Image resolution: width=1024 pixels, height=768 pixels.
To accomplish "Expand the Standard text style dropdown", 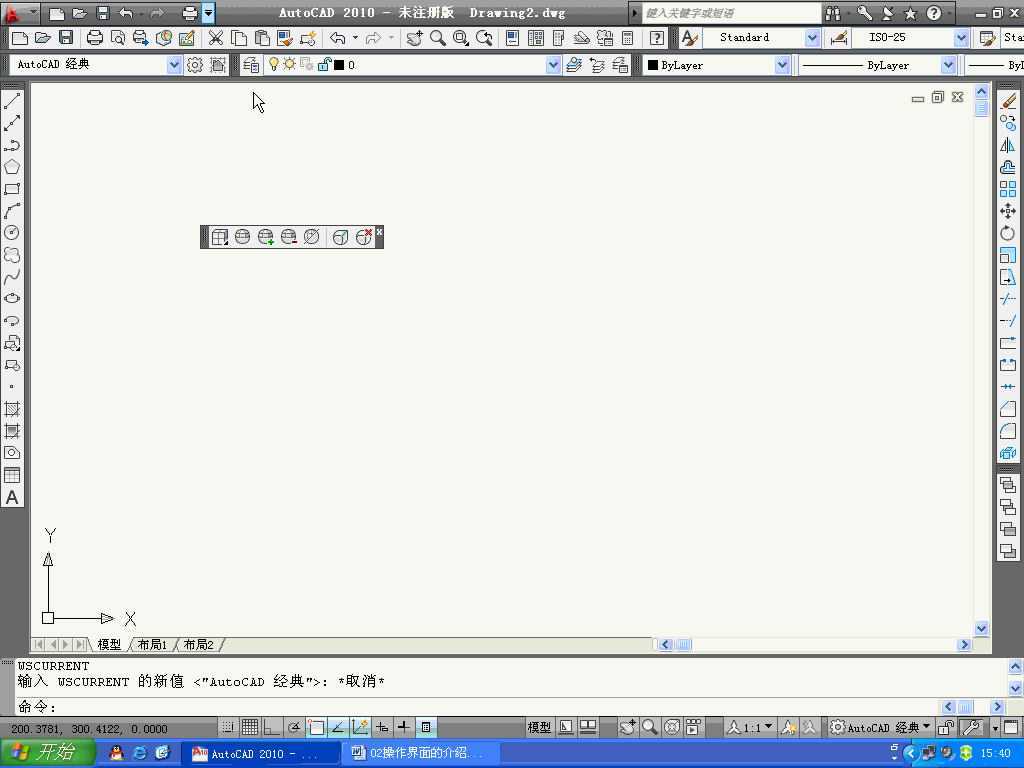I will click(812, 38).
